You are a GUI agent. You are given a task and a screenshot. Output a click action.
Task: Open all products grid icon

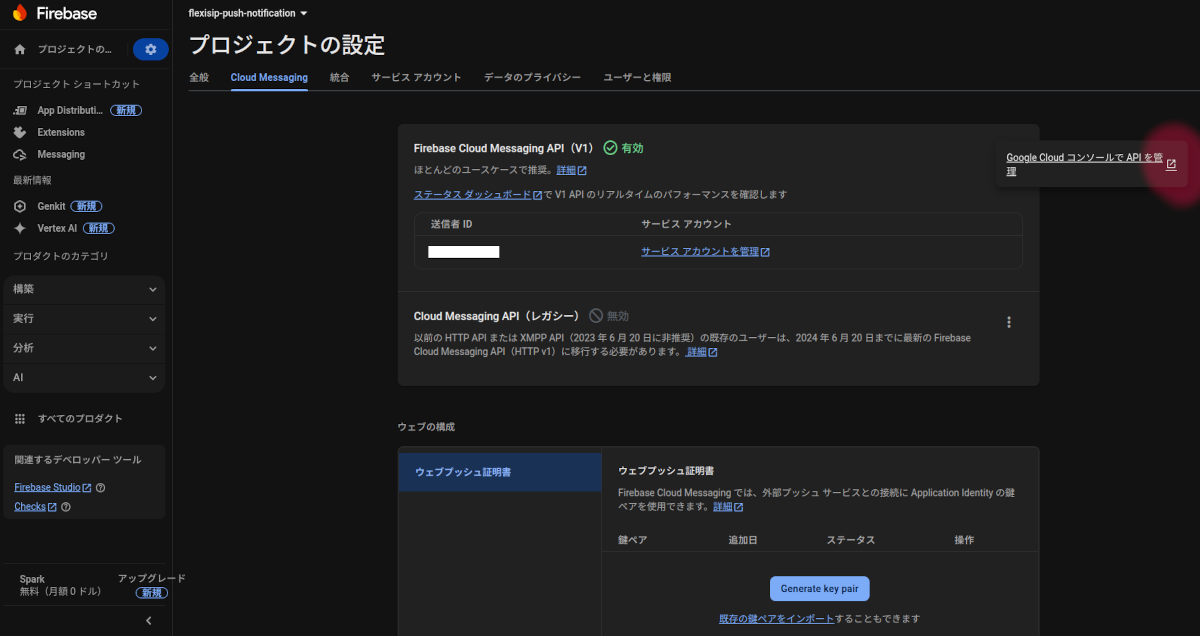[x=20, y=418]
